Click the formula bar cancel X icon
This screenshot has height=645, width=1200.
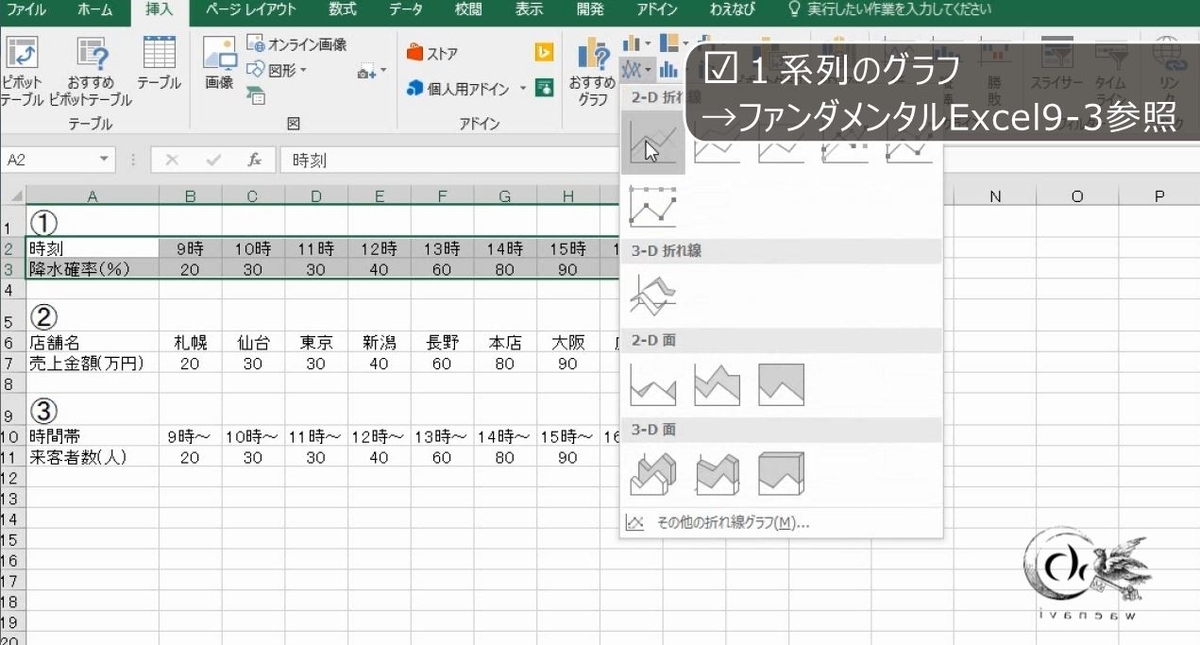click(172, 160)
